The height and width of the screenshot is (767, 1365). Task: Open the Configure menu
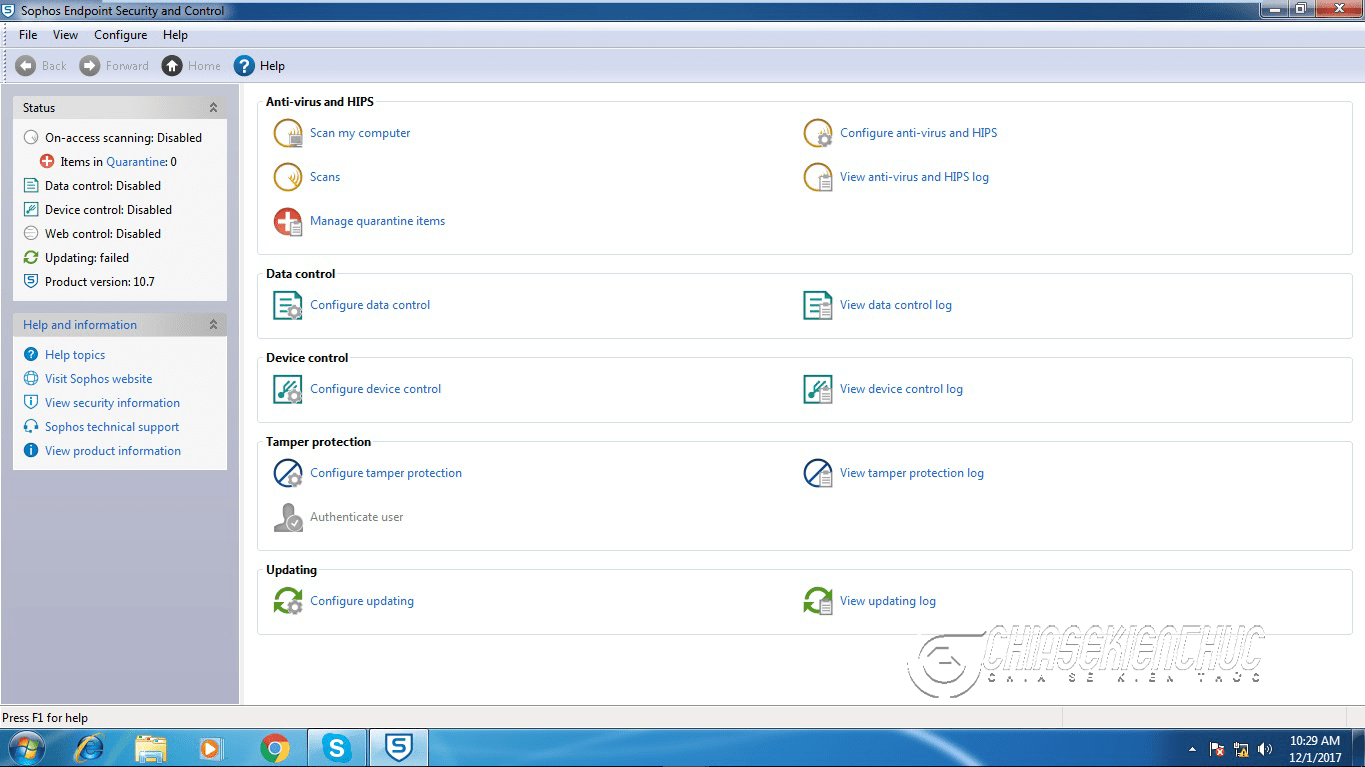[121, 35]
